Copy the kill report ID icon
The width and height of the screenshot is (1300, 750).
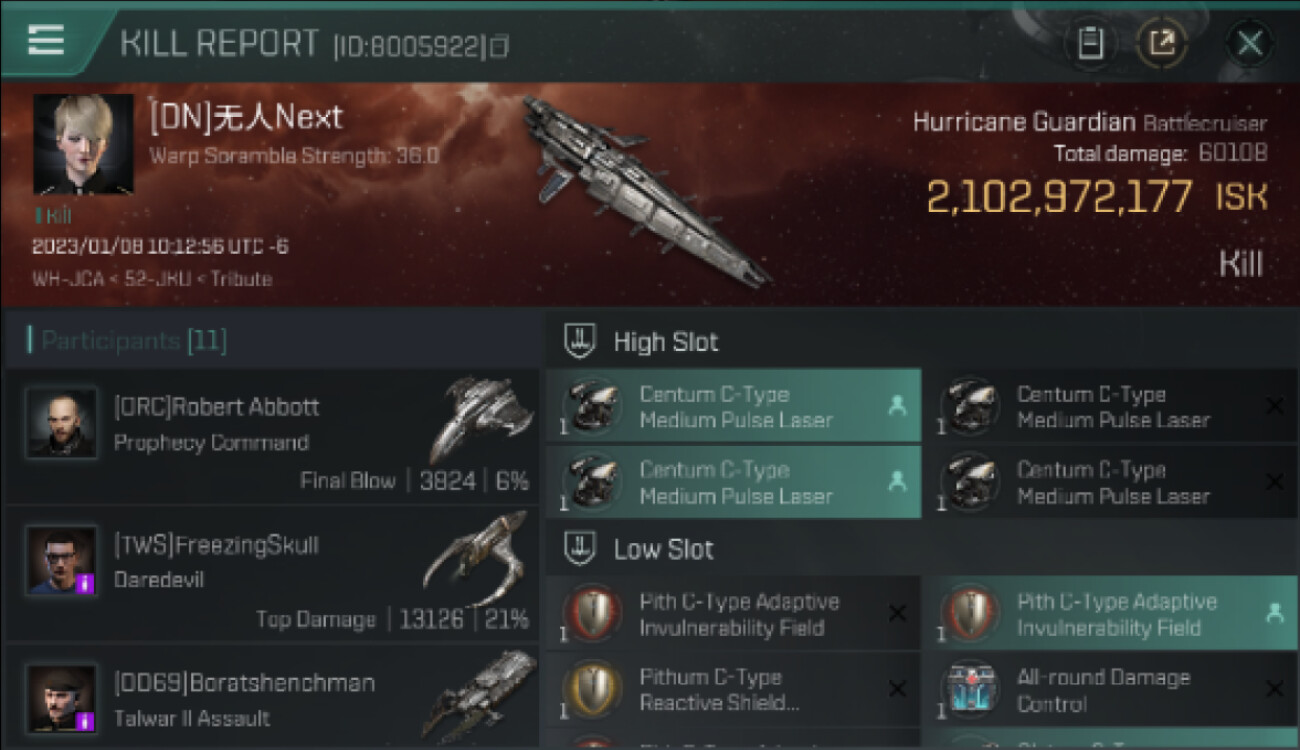[x=501, y=46]
